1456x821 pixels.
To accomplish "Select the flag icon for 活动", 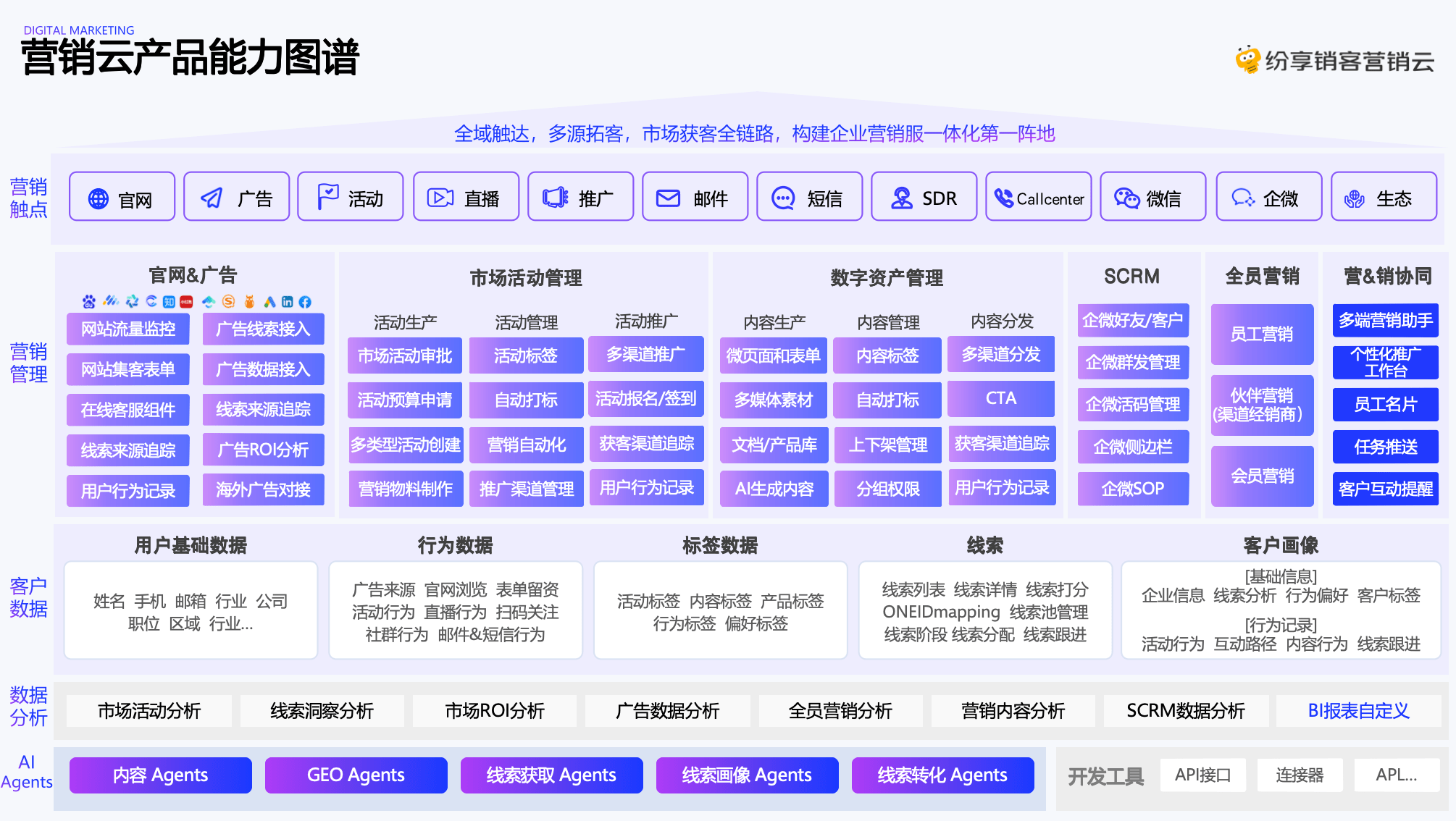I will pos(327,197).
